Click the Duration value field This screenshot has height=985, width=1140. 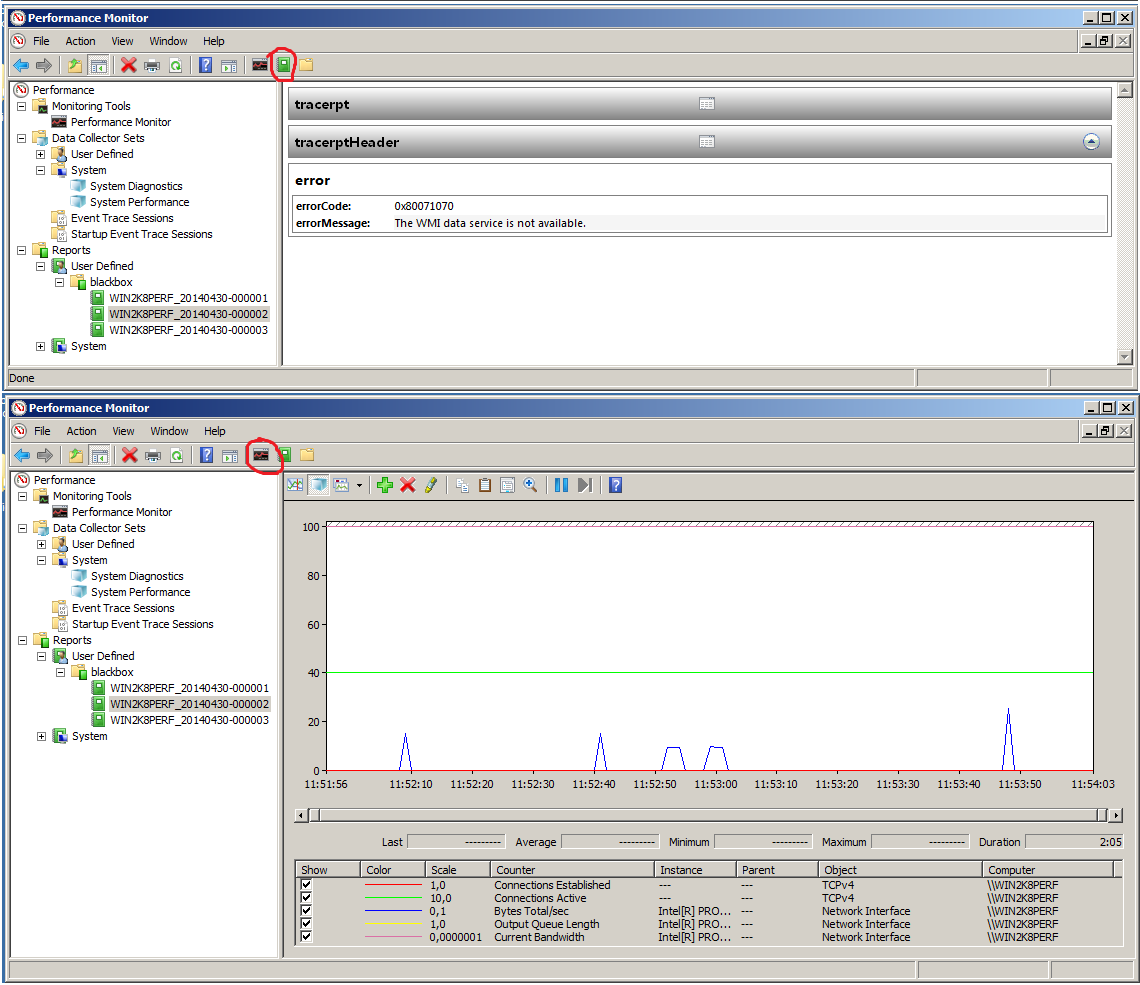coord(1074,842)
